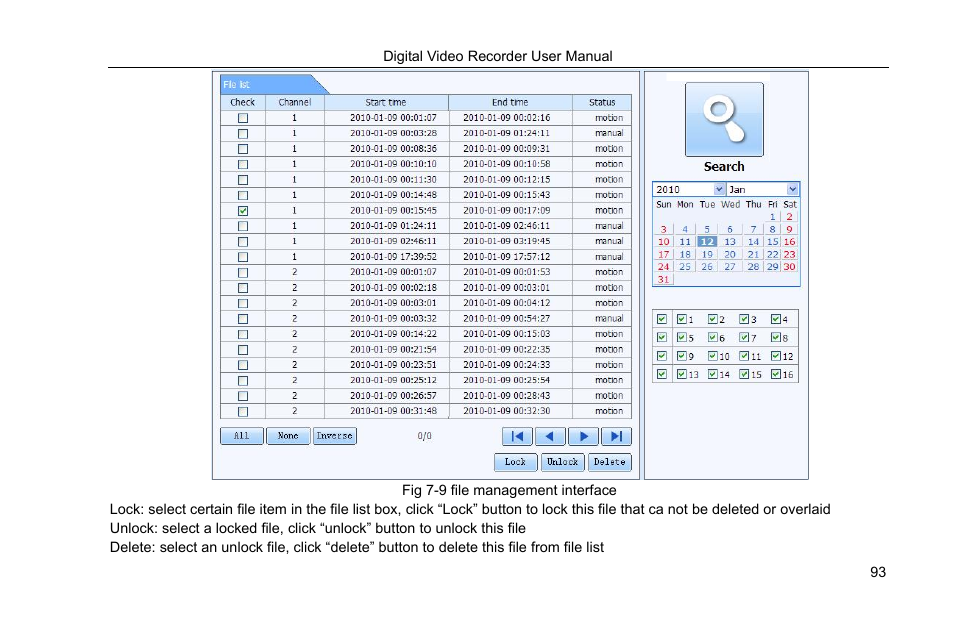The width and height of the screenshot is (954, 637).
Task: Select January 1 in the calendar
Action: tap(772, 217)
